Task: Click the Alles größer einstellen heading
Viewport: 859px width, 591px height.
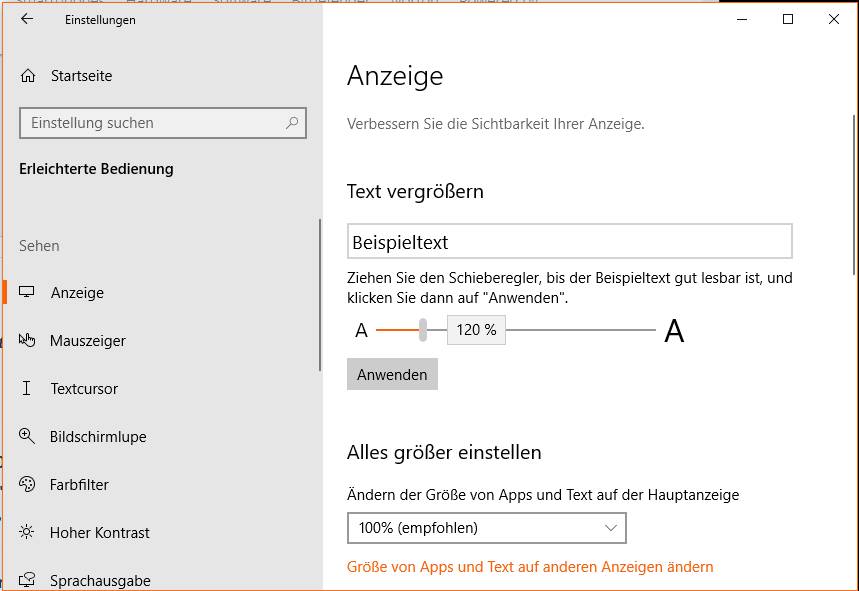Action: 444,452
